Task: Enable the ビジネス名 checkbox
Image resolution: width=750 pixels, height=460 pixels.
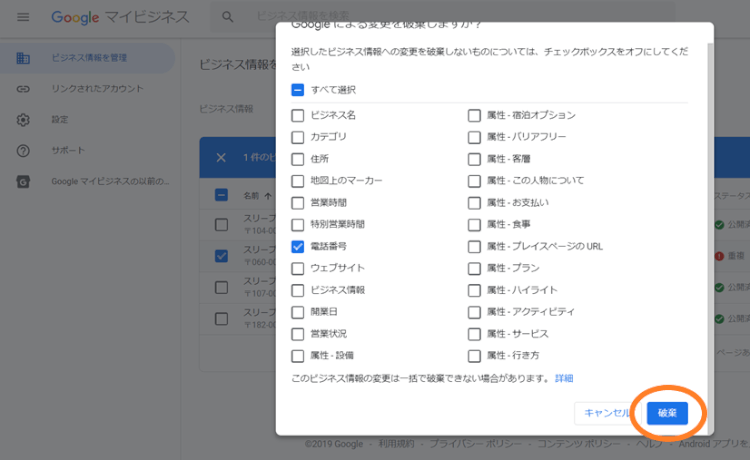Action: click(298, 115)
